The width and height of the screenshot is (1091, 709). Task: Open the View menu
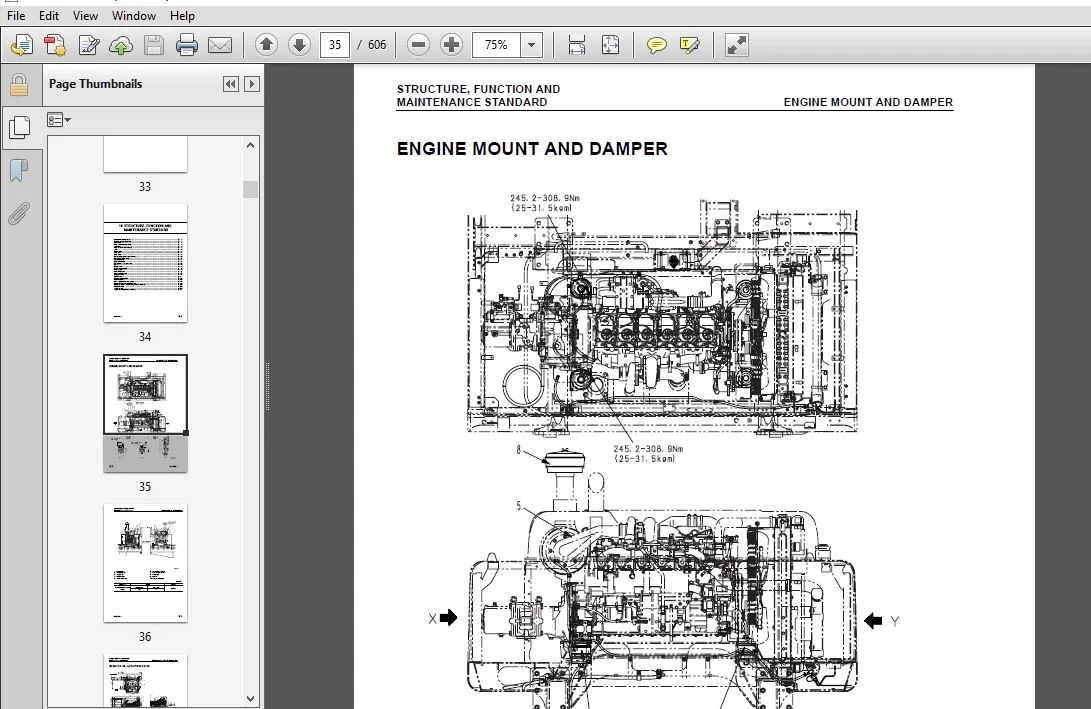[x=86, y=15]
